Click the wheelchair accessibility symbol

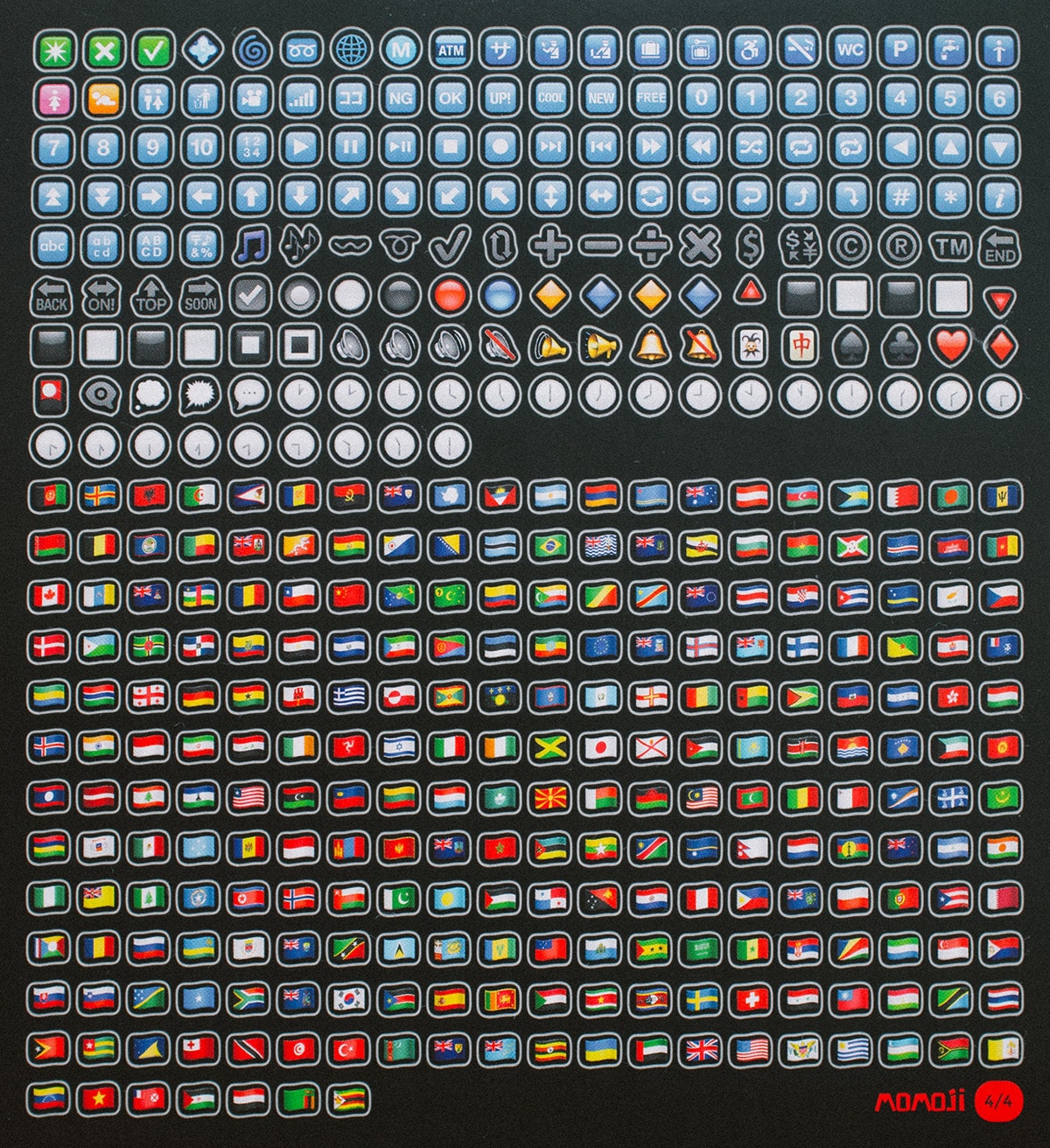[x=750, y=50]
